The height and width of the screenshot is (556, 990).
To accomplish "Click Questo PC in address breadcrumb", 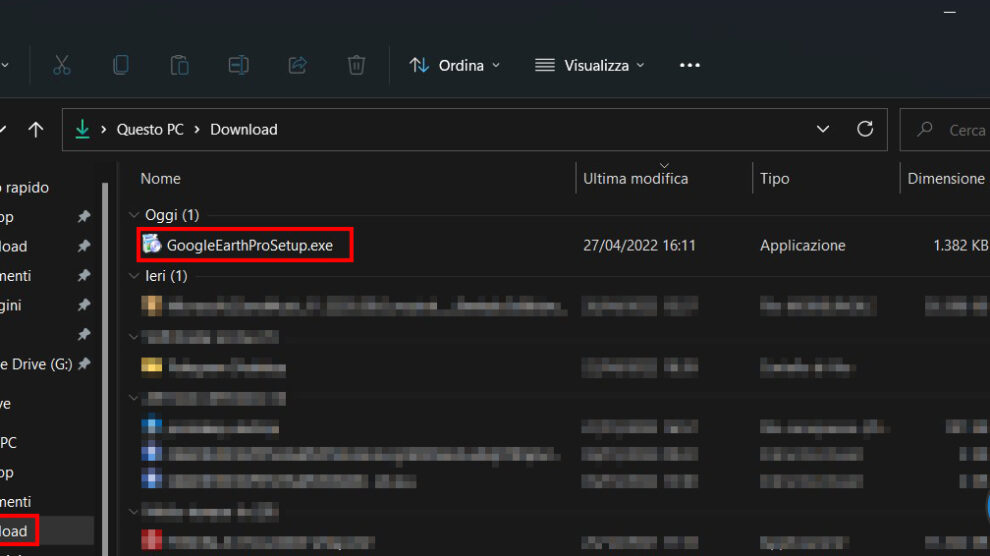I will pyautogui.click(x=153, y=129).
